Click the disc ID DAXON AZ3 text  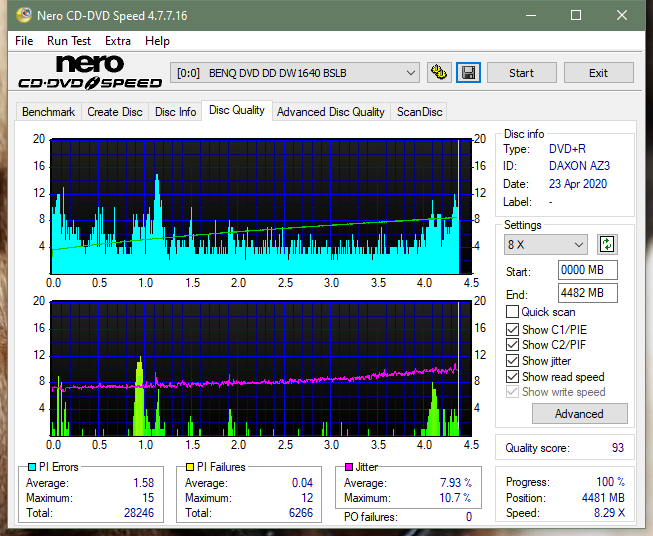579,166
